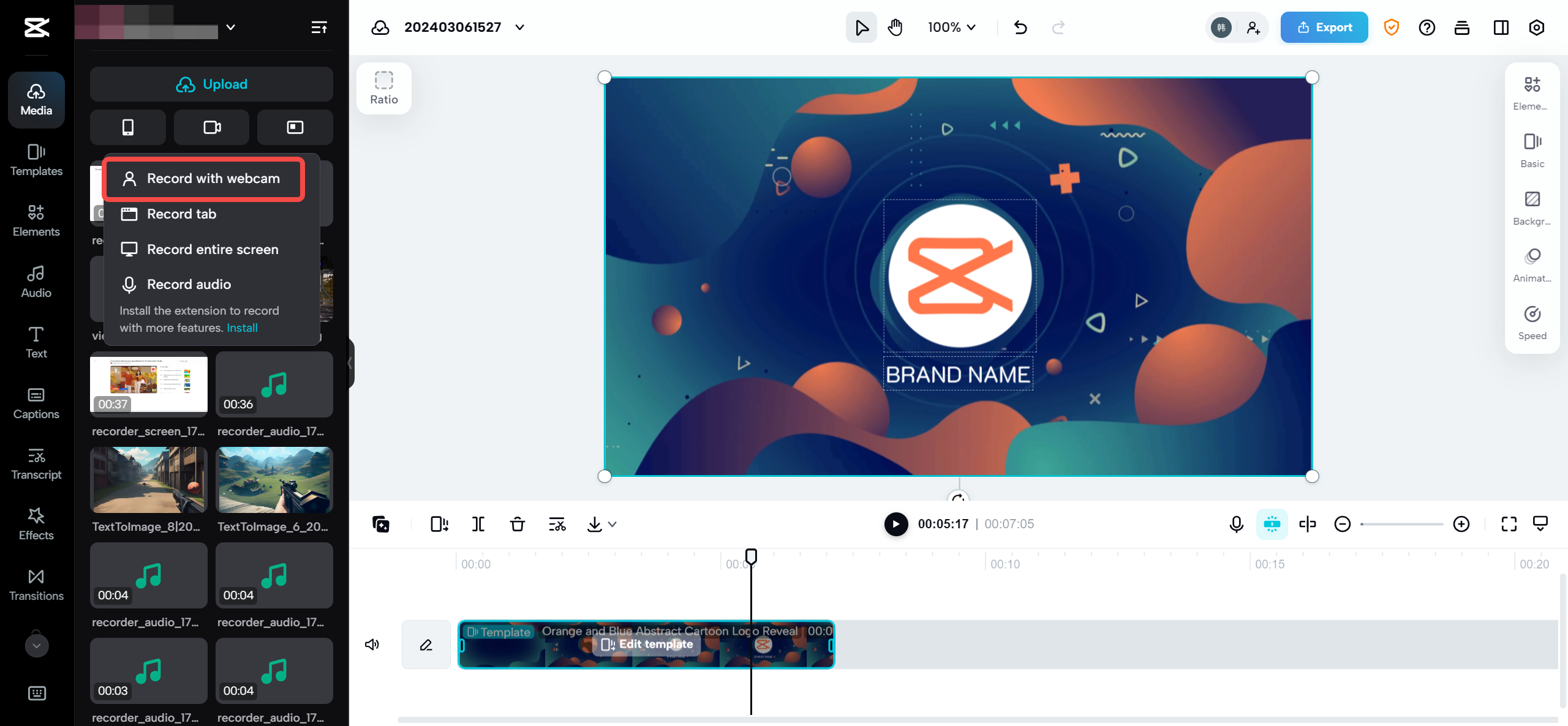Click Record audio option
This screenshot has width=1568, height=726.
pos(189,283)
